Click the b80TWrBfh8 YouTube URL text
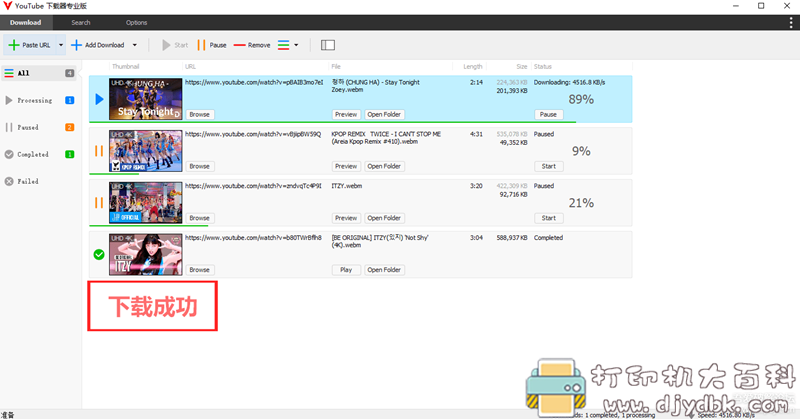Screen dimensions: 800x419 253,237
